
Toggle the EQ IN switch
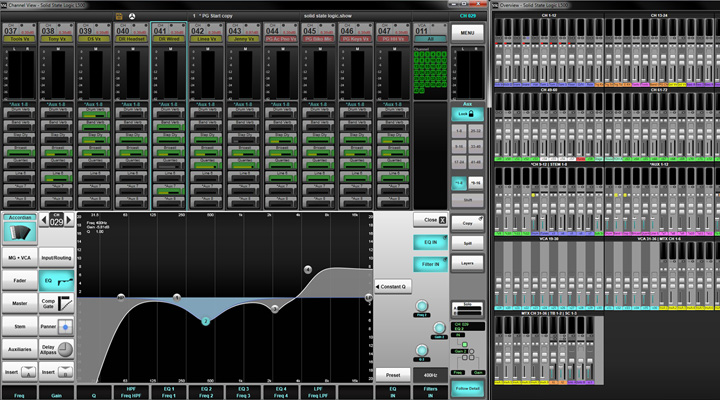pos(430,241)
